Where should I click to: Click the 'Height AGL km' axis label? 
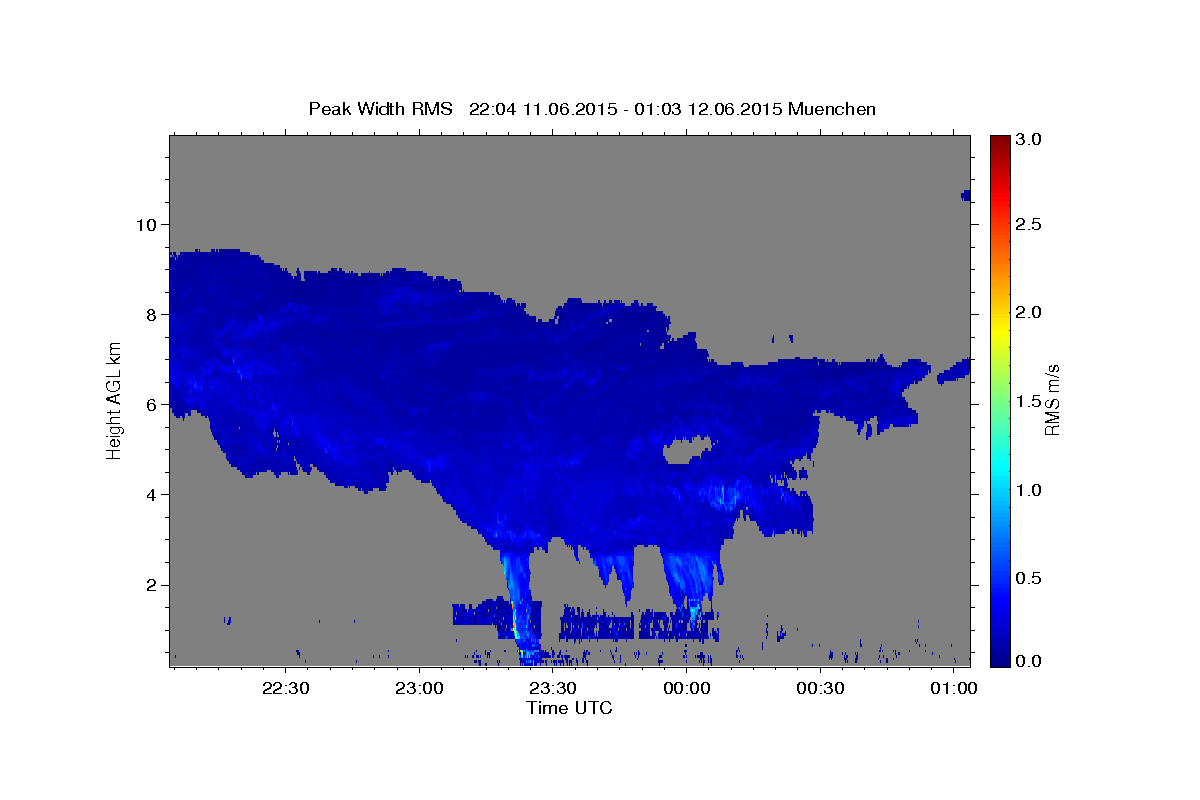click(x=115, y=401)
